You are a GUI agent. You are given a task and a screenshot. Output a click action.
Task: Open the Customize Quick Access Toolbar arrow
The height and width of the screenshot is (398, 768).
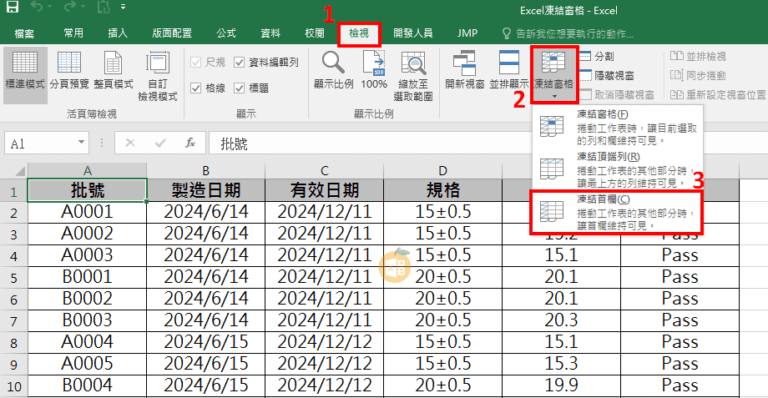click(123, 7)
